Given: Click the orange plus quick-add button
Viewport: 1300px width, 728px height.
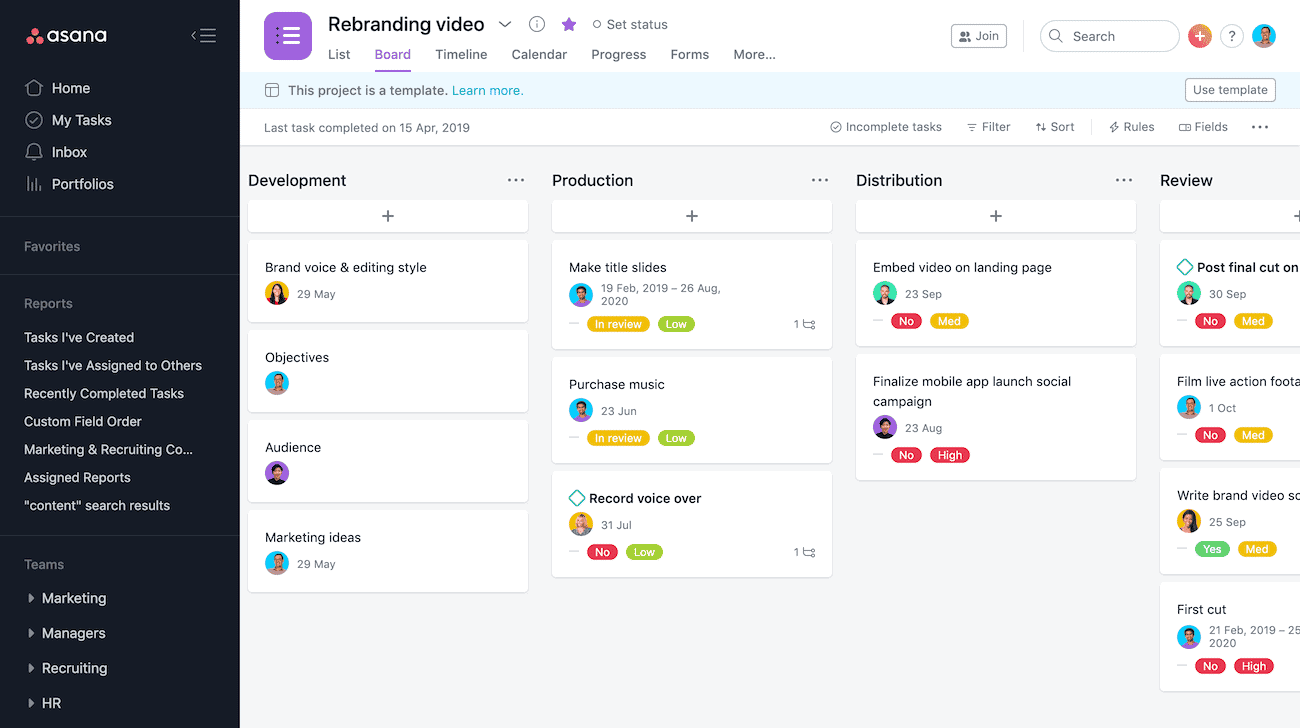Looking at the screenshot, I should point(1199,36).
